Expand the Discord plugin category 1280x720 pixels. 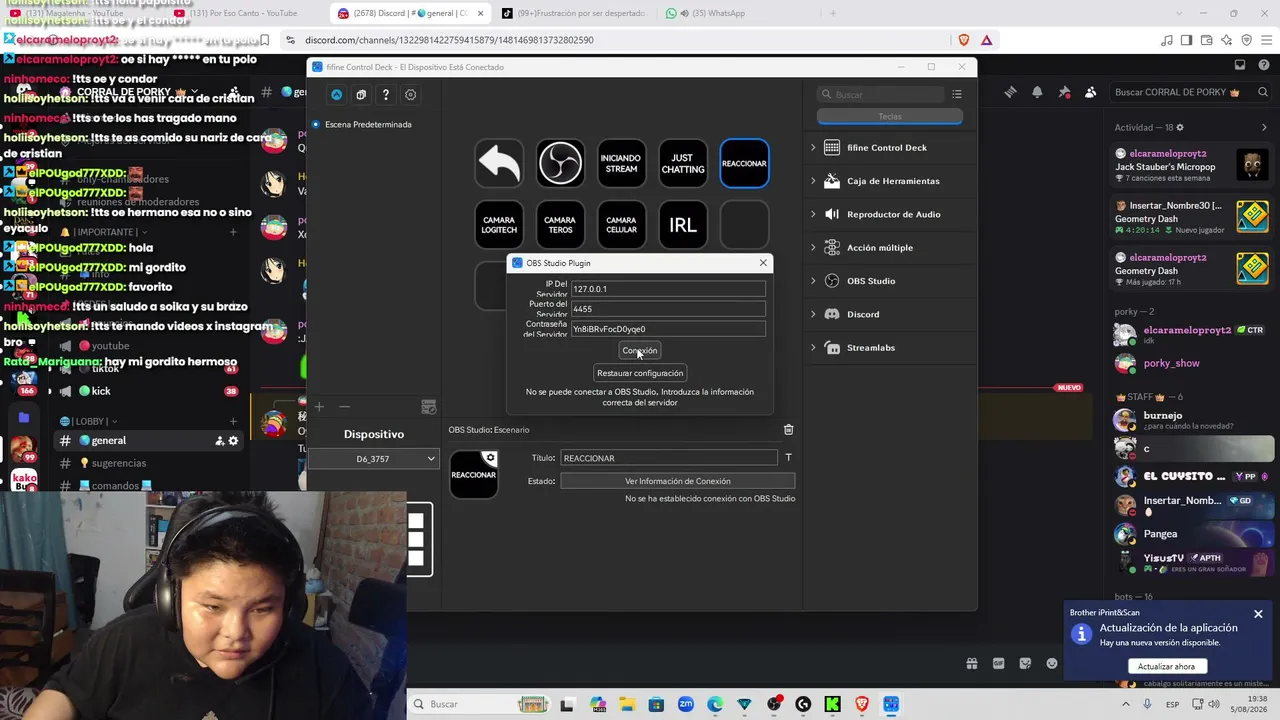coord(813,314)
